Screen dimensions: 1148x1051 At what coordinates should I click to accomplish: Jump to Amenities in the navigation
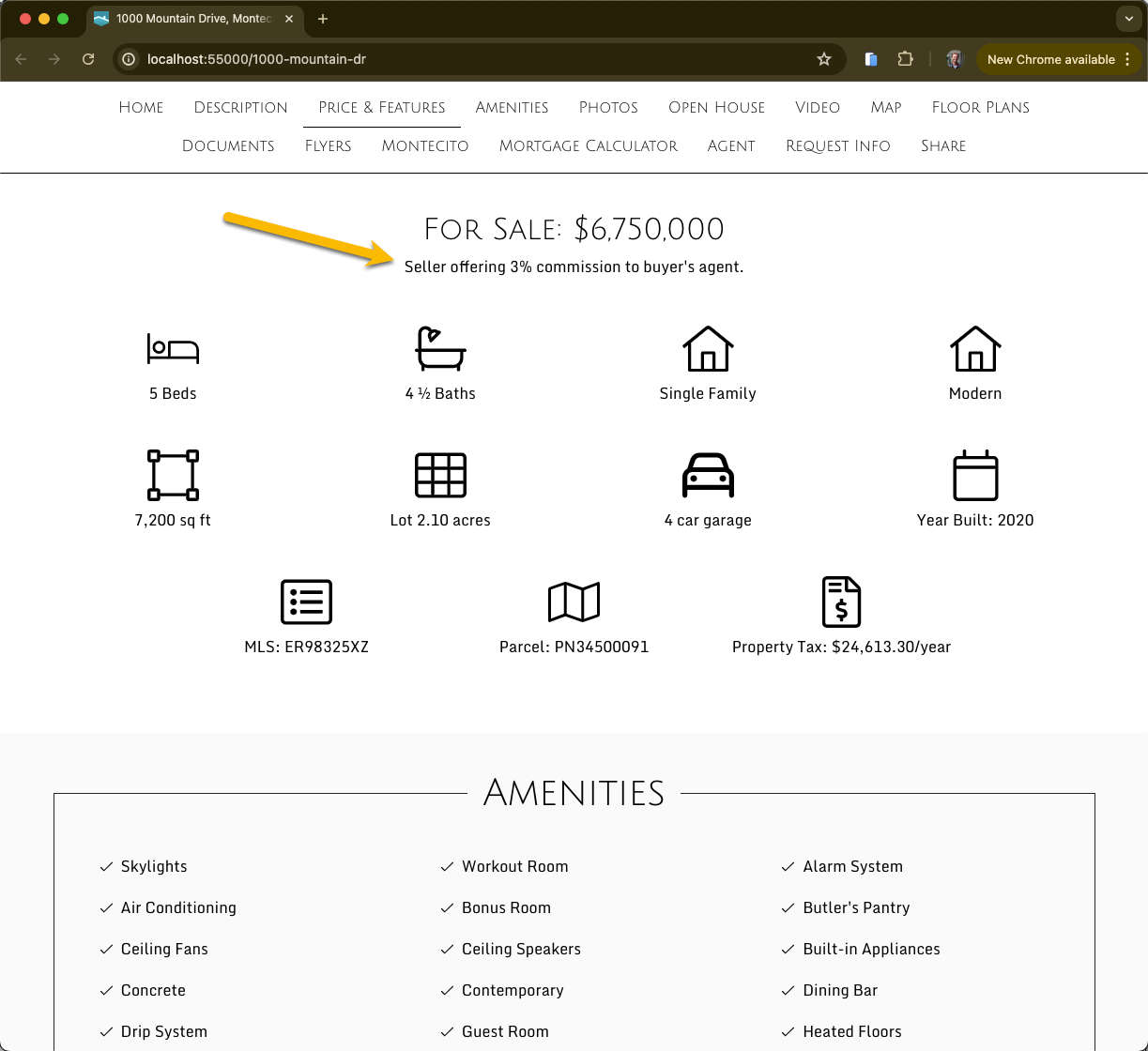[x=512, y=107]
